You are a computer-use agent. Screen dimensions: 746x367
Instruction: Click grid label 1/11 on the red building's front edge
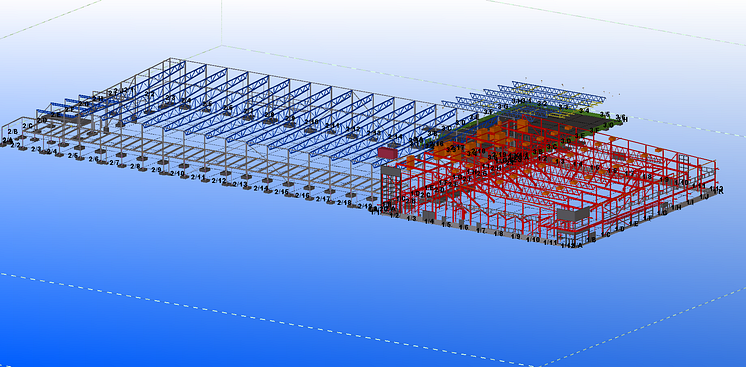point(550,243)
